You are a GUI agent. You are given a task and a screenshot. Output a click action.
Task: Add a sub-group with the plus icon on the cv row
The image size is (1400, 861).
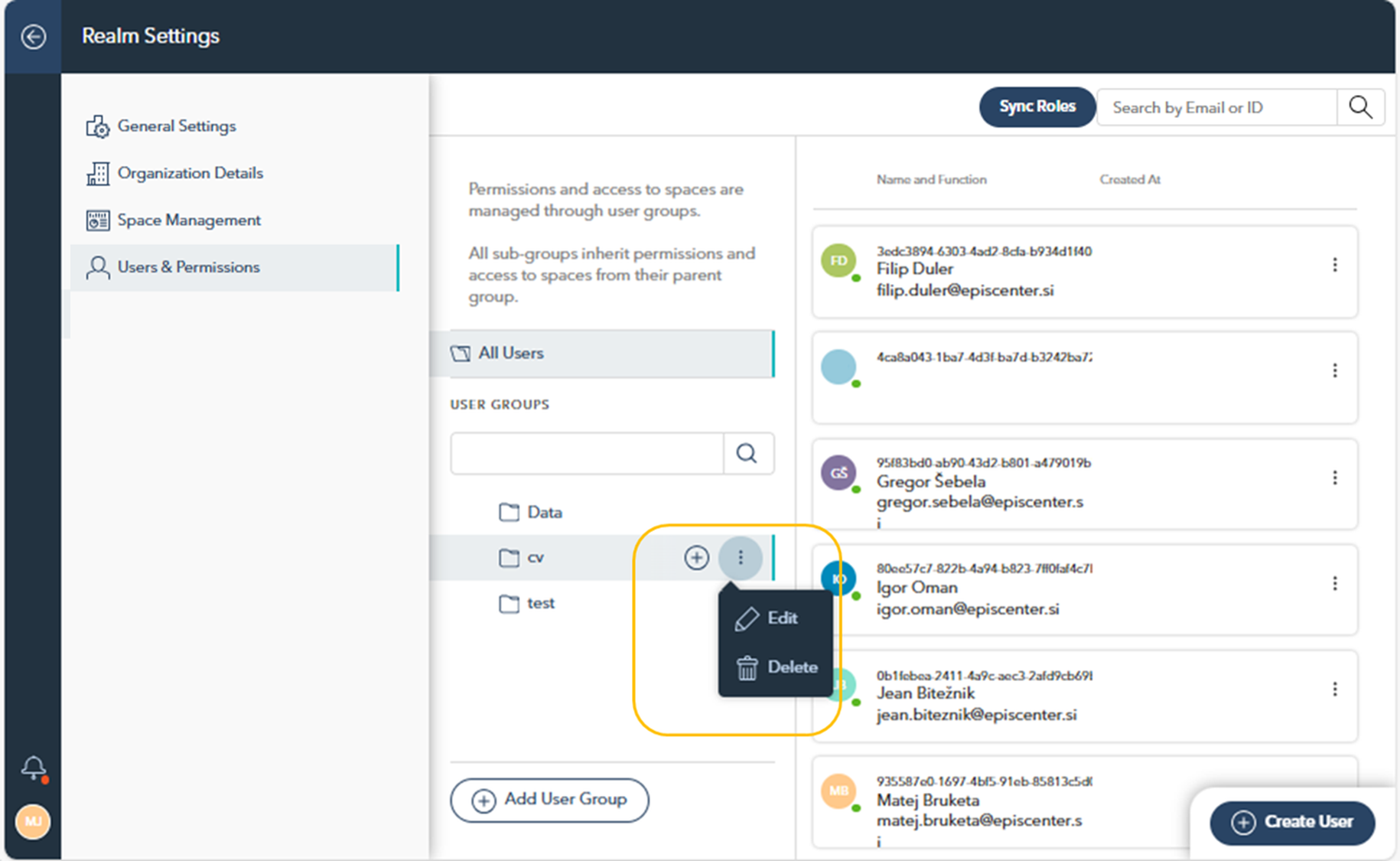696,558
